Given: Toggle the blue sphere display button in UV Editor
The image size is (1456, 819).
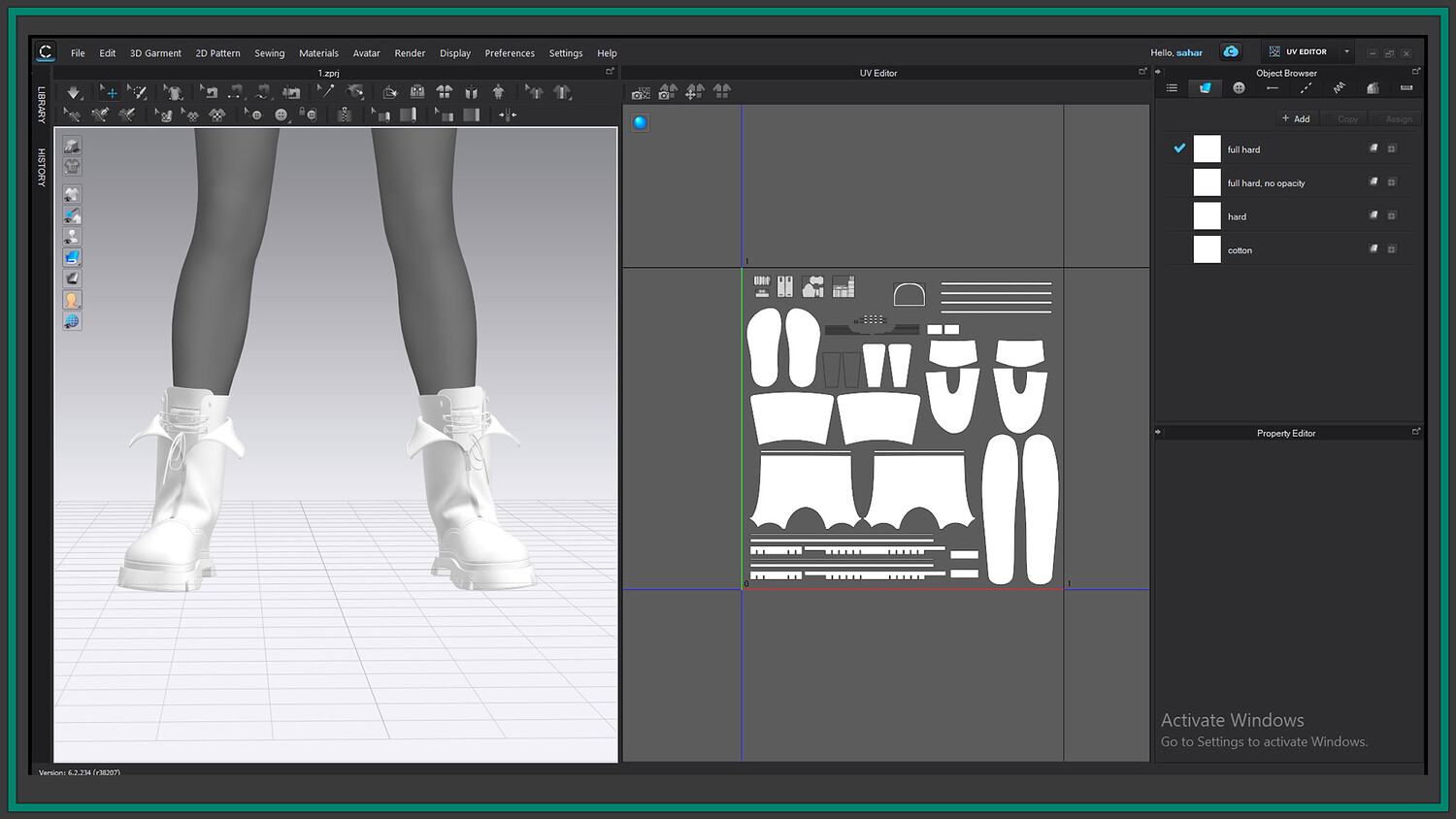Looking at the screenshot, I should [x=640, y=122].
